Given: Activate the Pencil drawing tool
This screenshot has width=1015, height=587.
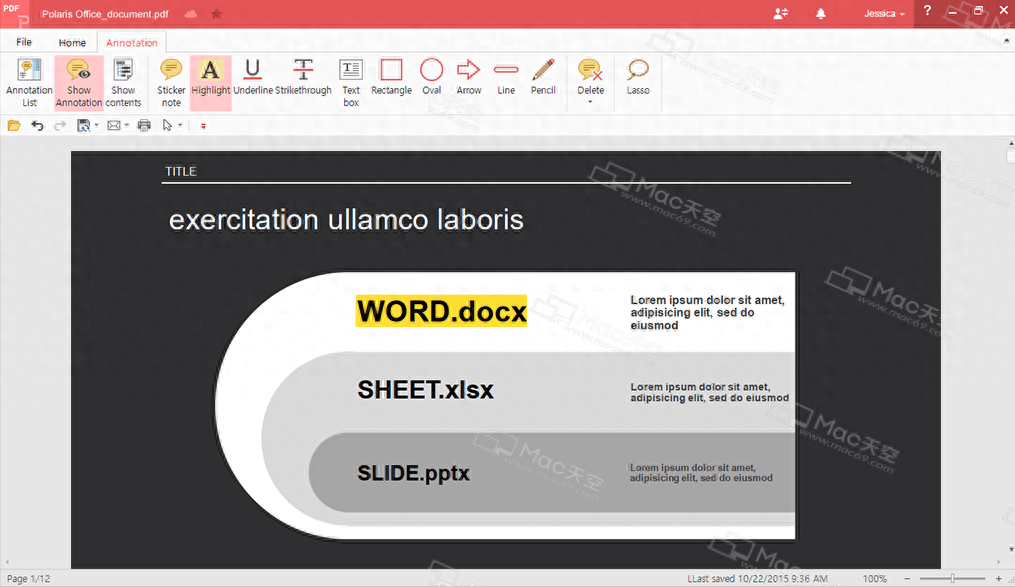Looking at the screenshot, I should (x=543, y=81).
